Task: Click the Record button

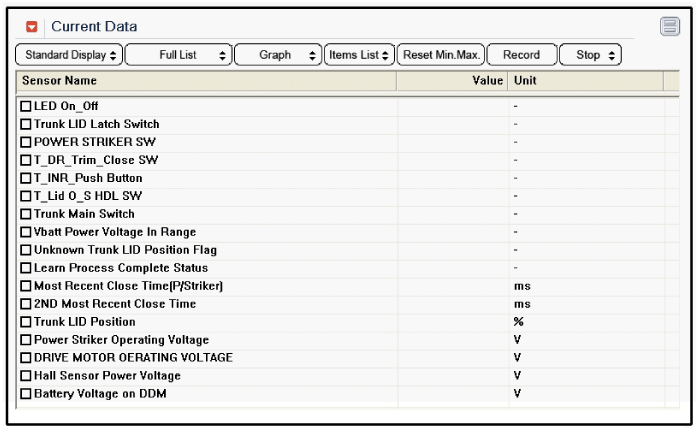Action: (522, 55)
